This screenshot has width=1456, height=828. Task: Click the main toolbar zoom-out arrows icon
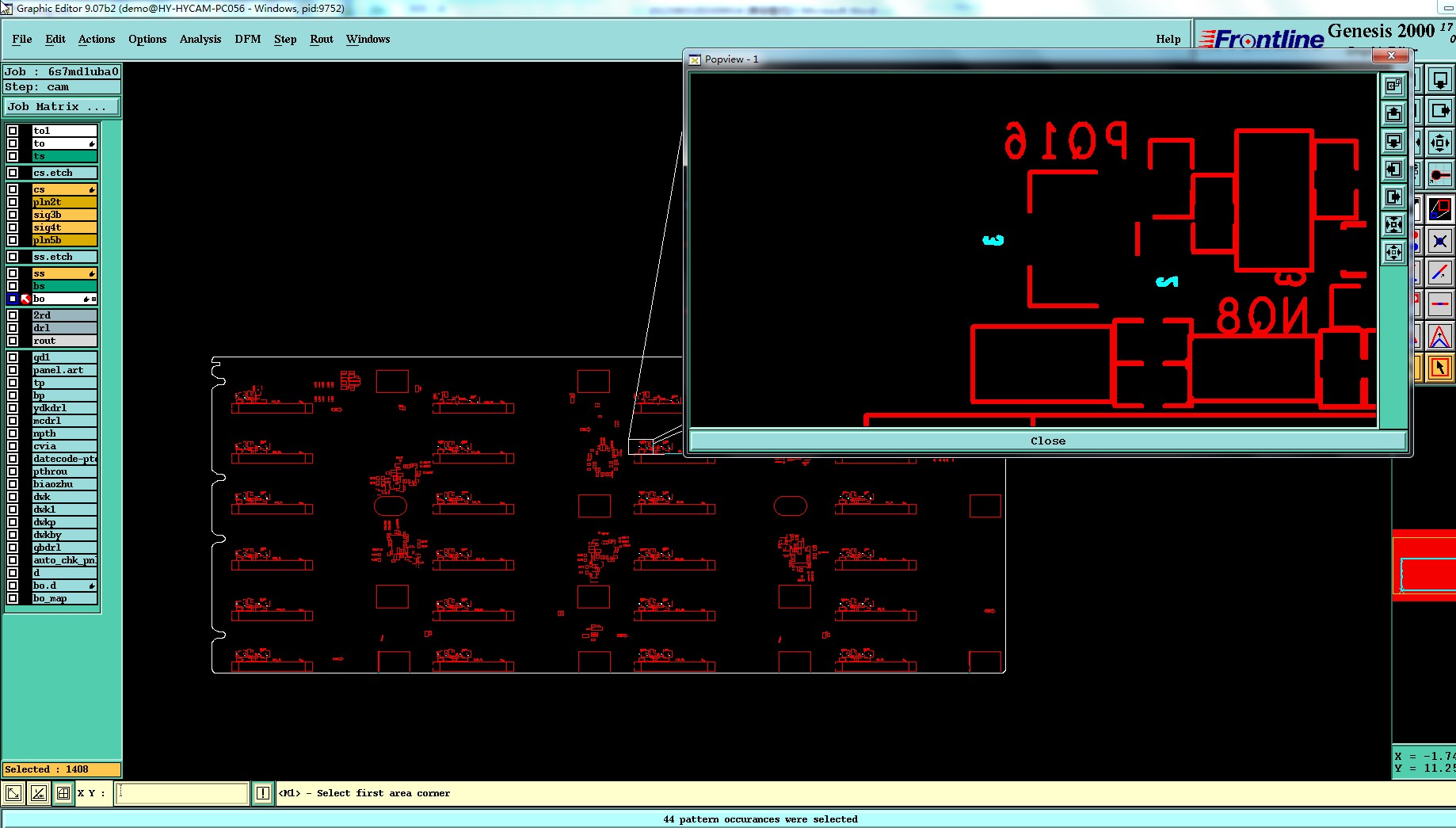click(1440, 143)
